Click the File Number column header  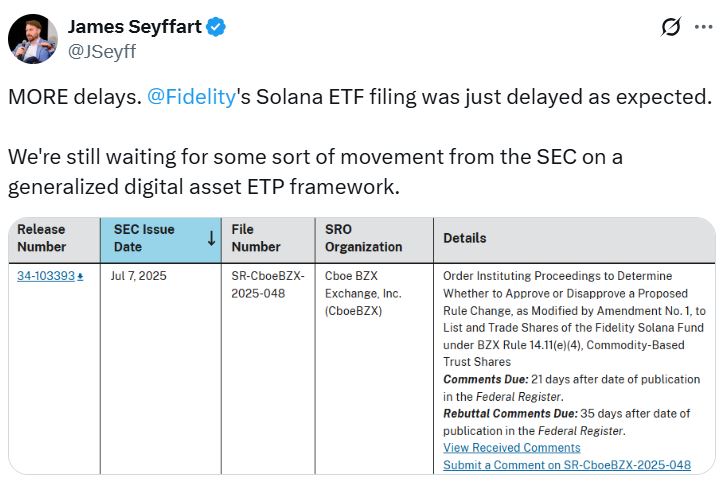pos(256,238)
